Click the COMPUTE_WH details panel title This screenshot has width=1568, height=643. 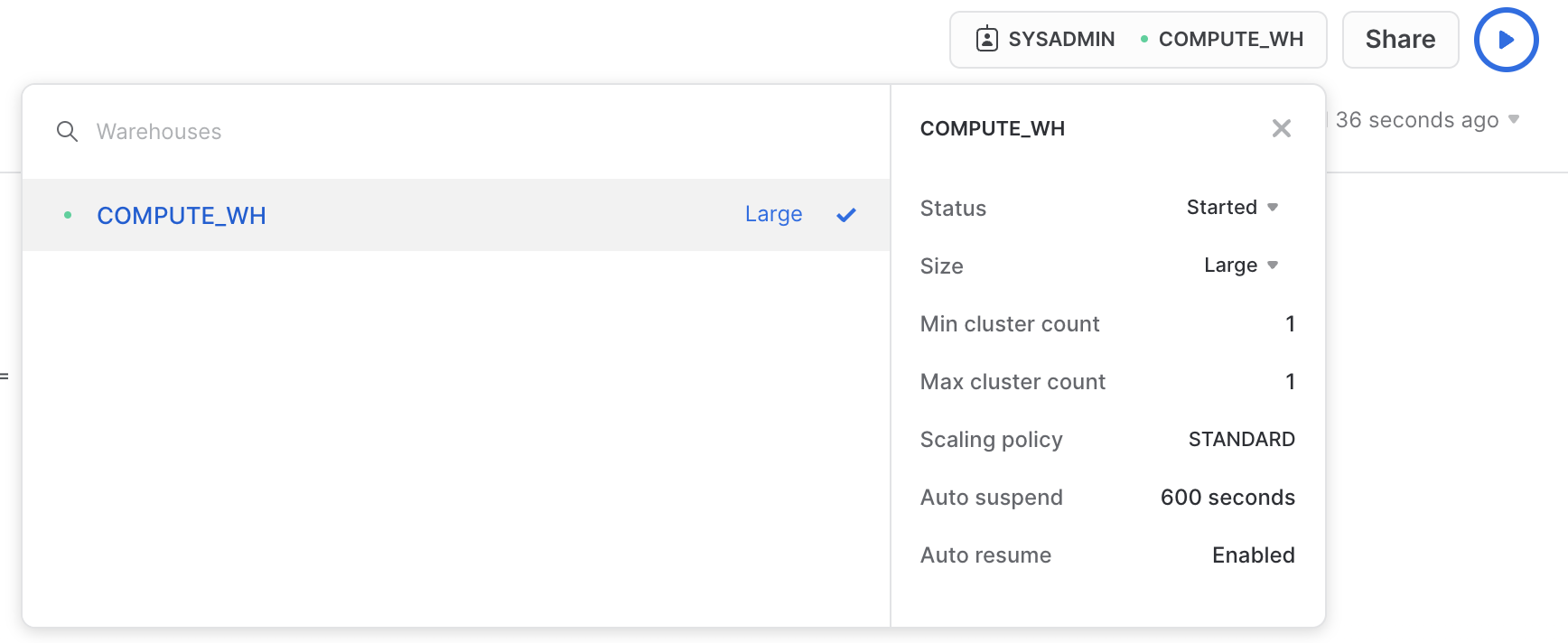click(992, 128)
